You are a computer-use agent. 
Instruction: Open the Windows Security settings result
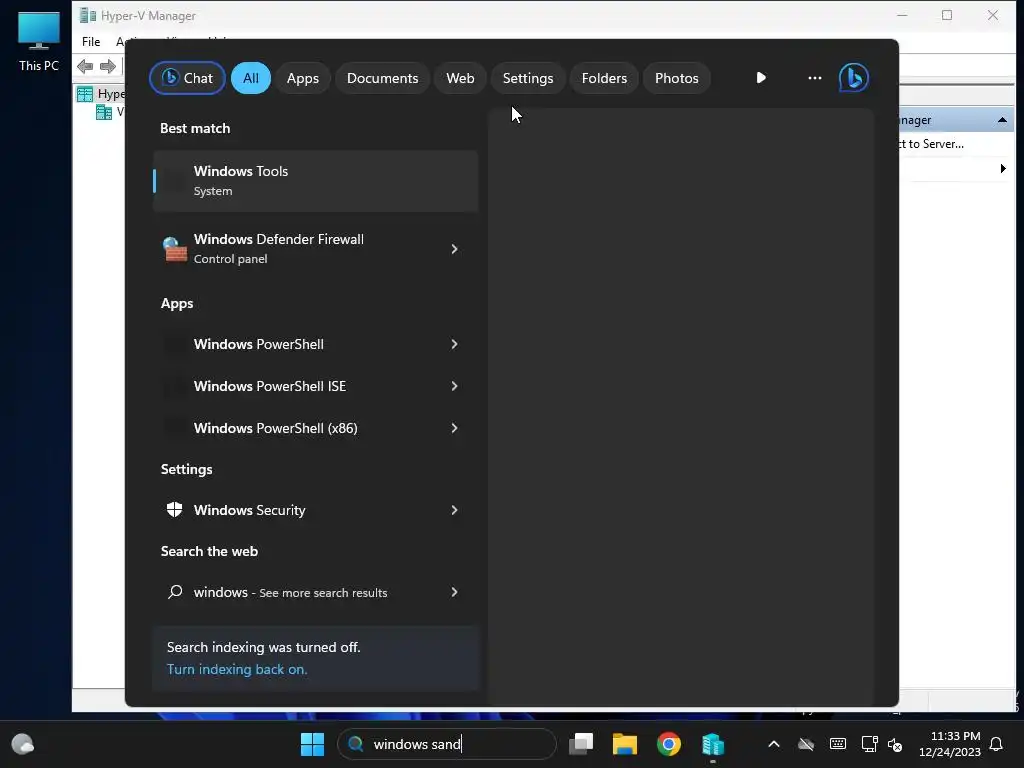tap(315, 510)
